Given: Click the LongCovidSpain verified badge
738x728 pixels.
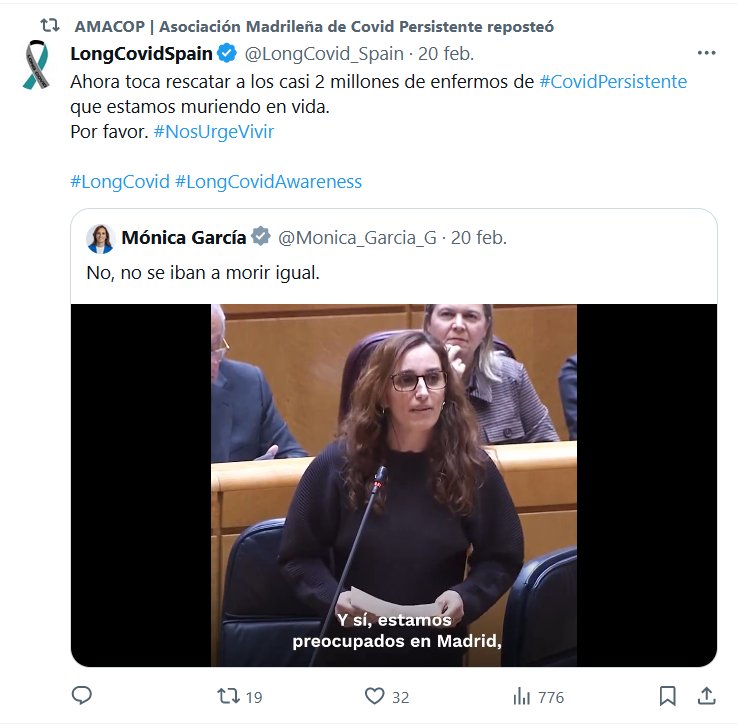Looking at the screenshot, I should (x=227, y=53).
